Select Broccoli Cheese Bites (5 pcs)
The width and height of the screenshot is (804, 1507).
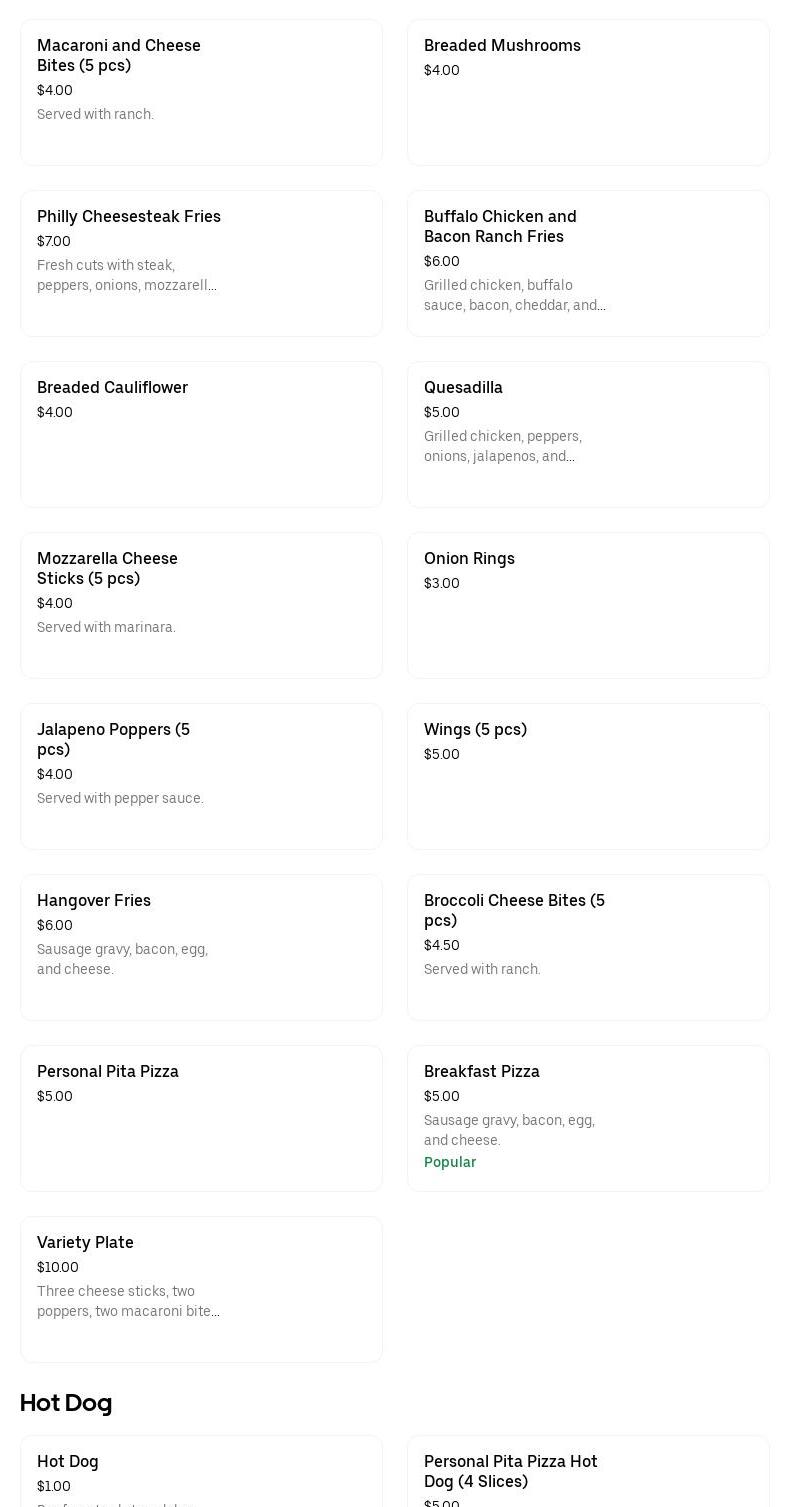588,947
